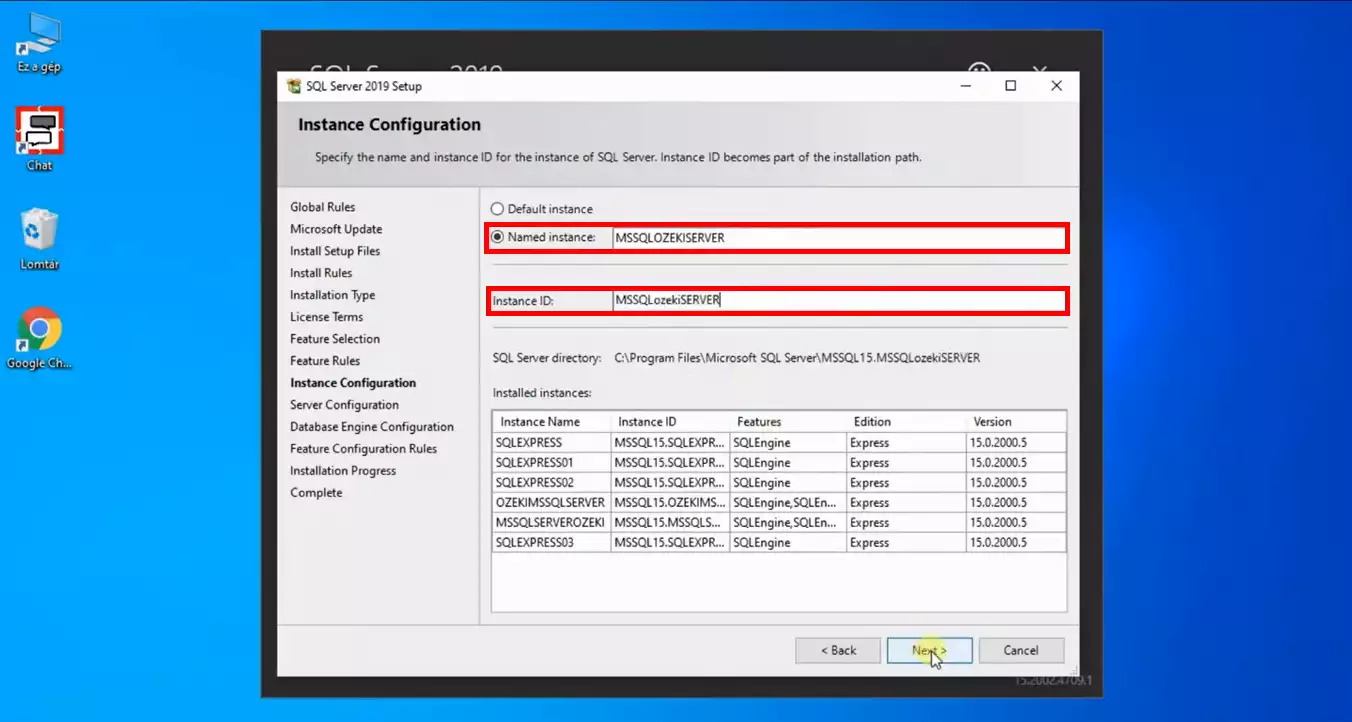Viewport: 1352px width, 722px height.
Task: Launch Google Chrome from the desktop
Action: coord(39,338)
